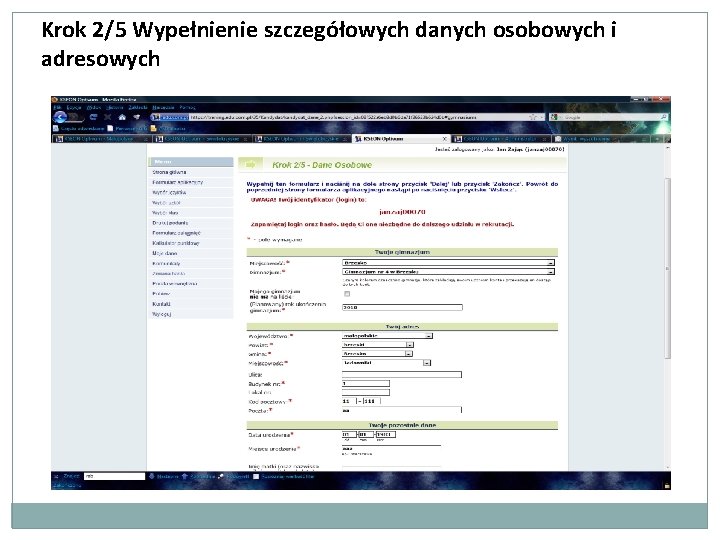Open 'Strona główna' in side menu
Screen dimensions: 720x540
169,172
